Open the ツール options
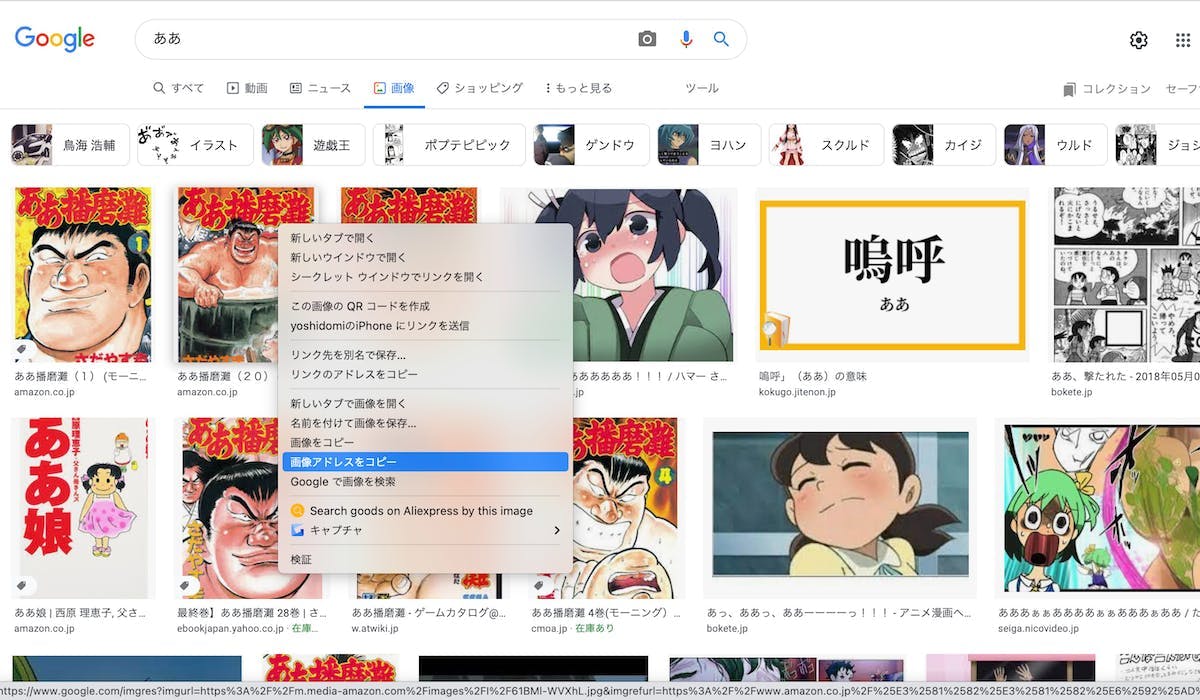 click(702, 88)
